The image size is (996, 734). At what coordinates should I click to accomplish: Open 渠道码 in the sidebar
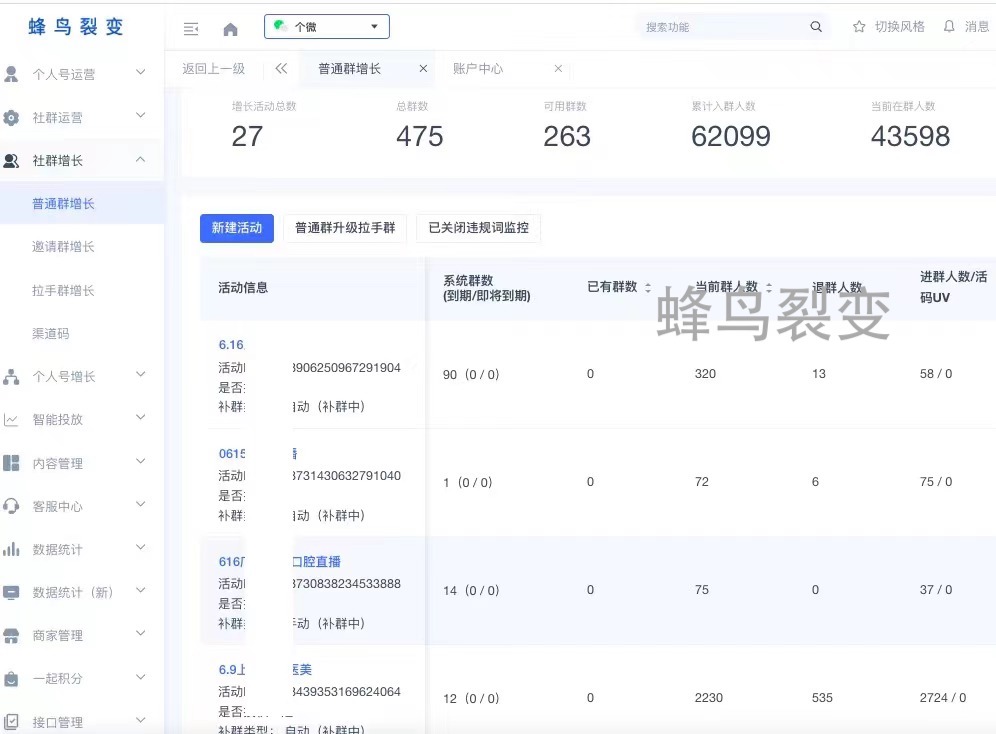(51, 333)
